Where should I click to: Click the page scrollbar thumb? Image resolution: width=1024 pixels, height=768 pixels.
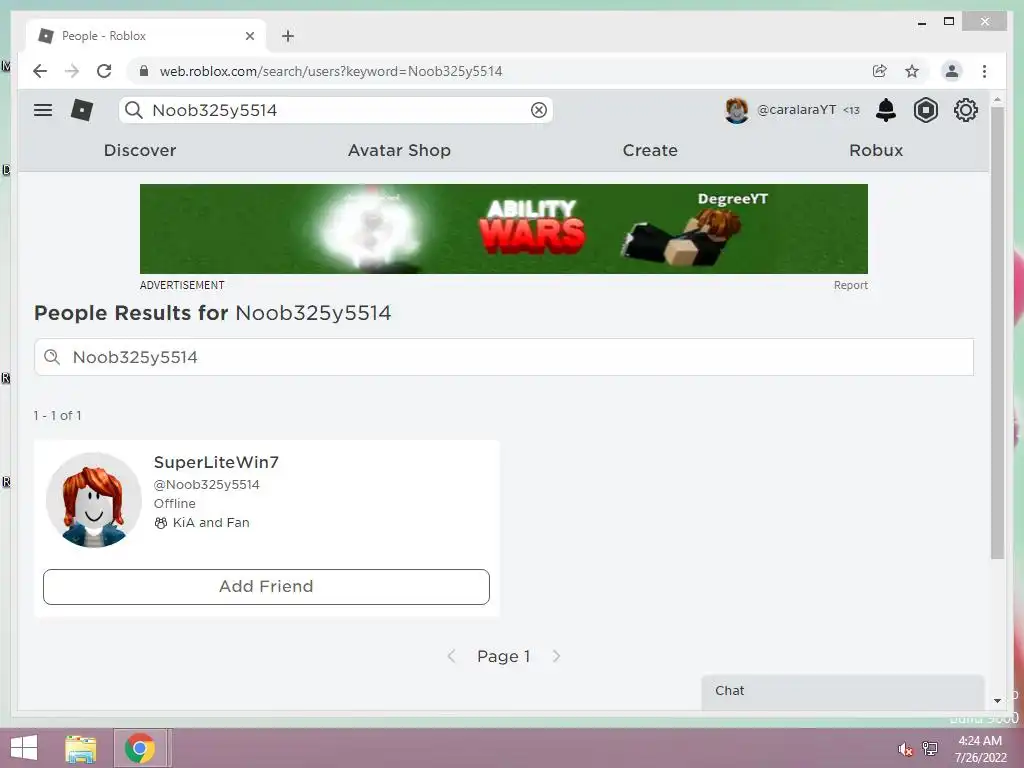point(997,333)
